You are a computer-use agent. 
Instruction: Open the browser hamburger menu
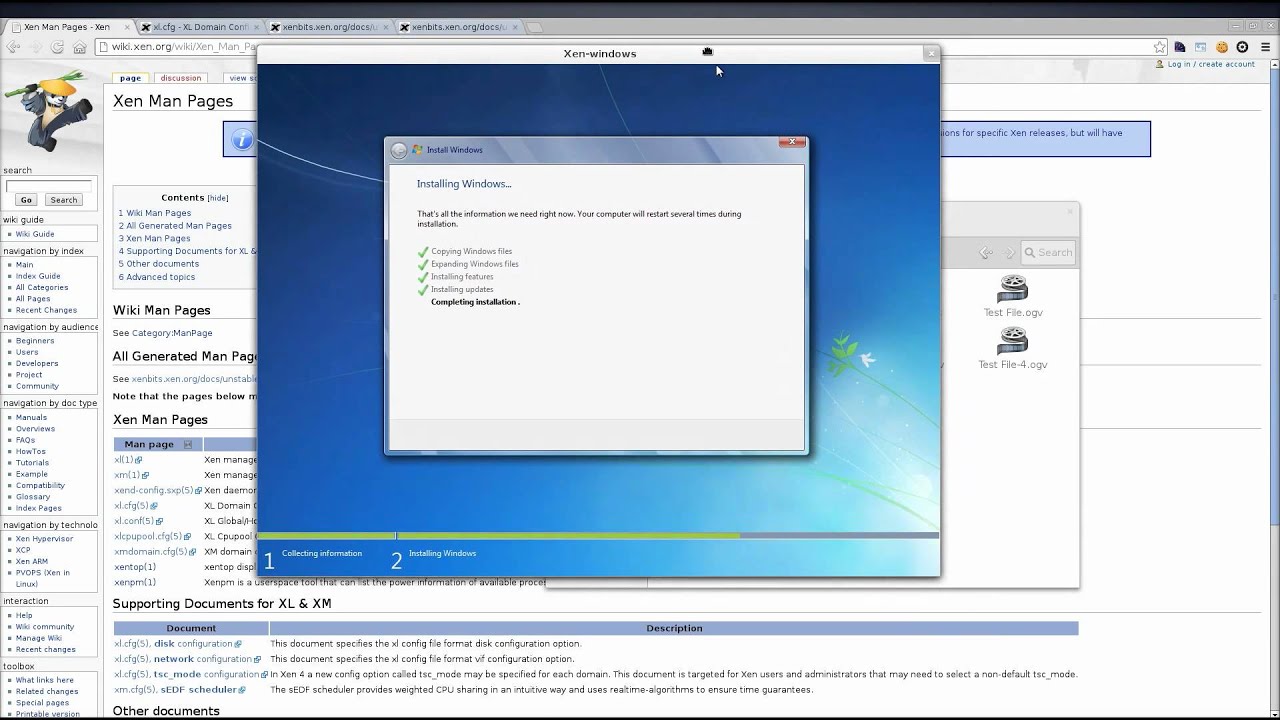pyautogui.click(x=1265, y=47)
